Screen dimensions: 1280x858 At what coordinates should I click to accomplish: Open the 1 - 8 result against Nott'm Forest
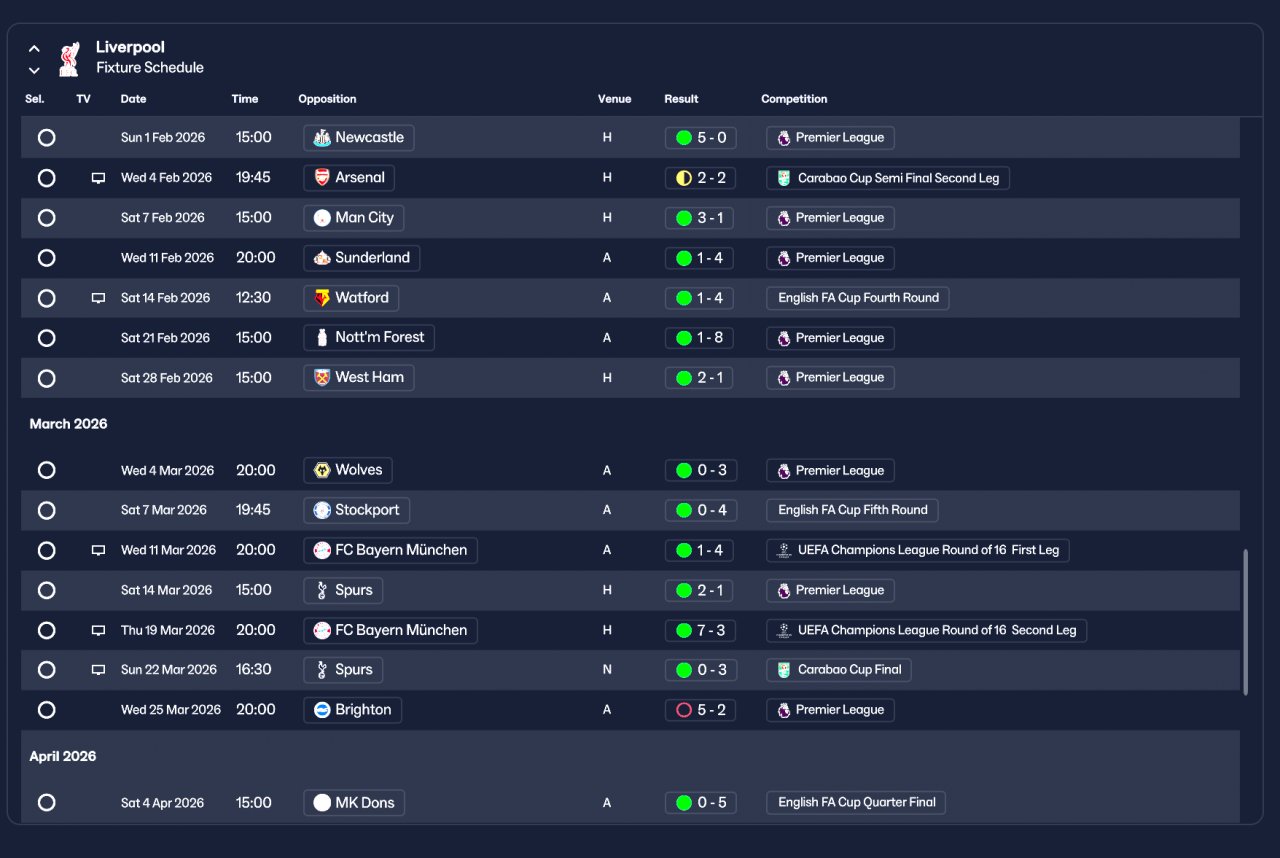pyautogui.click(x=699, y=338)
